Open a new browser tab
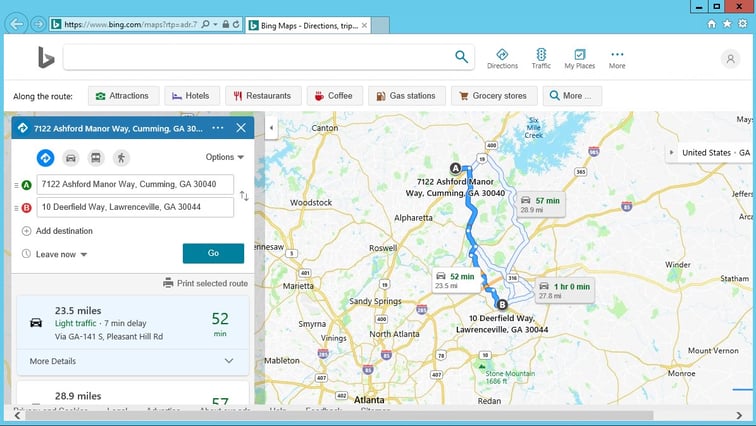756x426 pixels. click(380, 26)
